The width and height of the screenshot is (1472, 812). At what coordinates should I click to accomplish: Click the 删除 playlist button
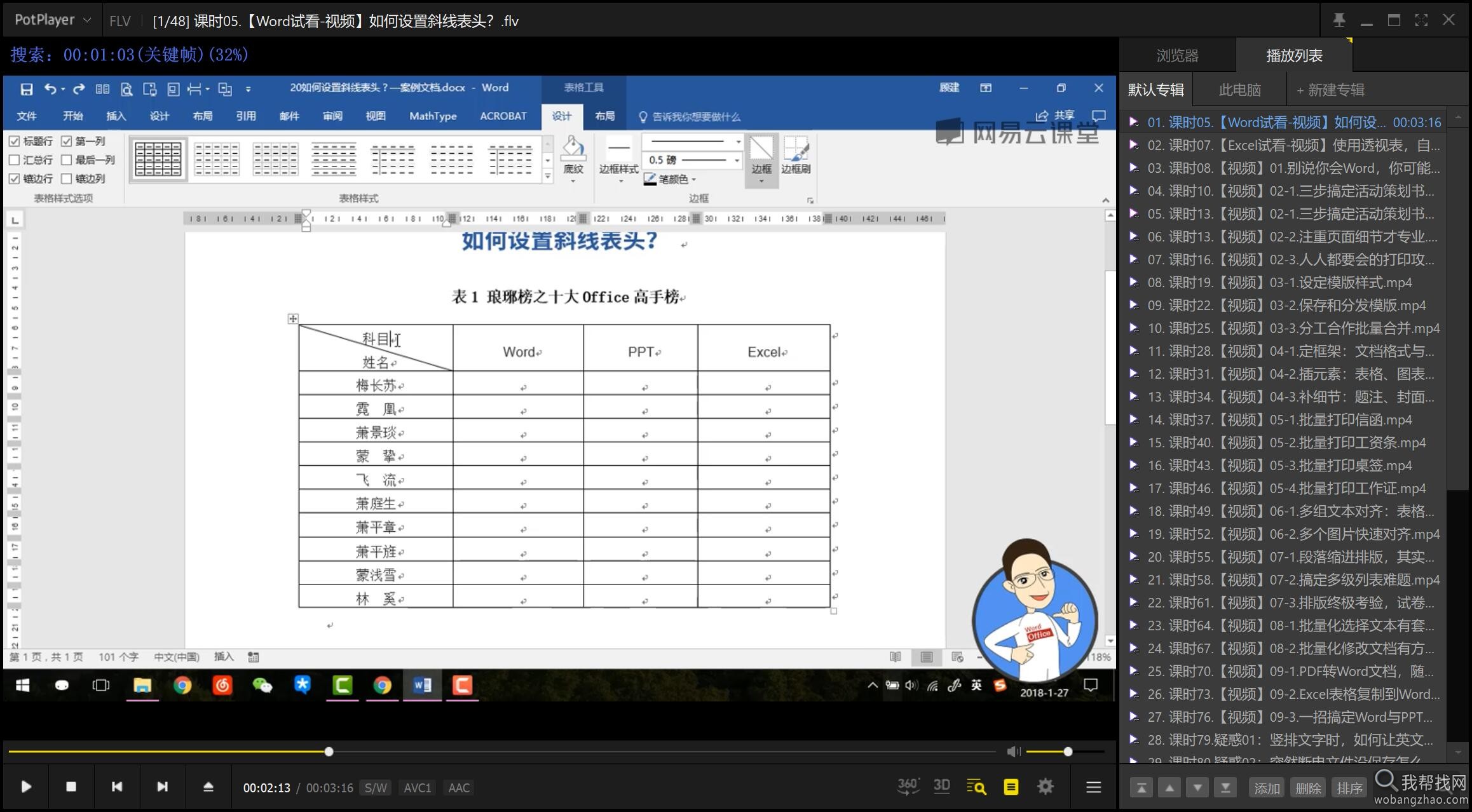tap(1308, 788)
